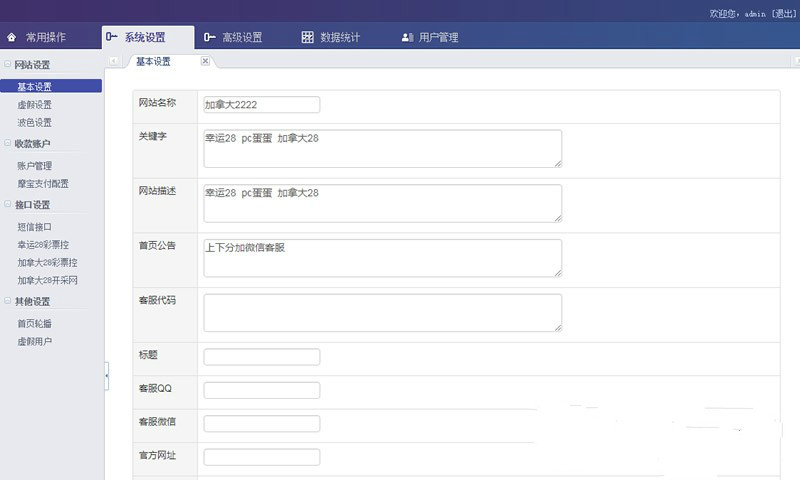Go to the 用户管理 tab
Viewport: 800px width, 480px height.
pyautogui.click(x=438, y=37)
